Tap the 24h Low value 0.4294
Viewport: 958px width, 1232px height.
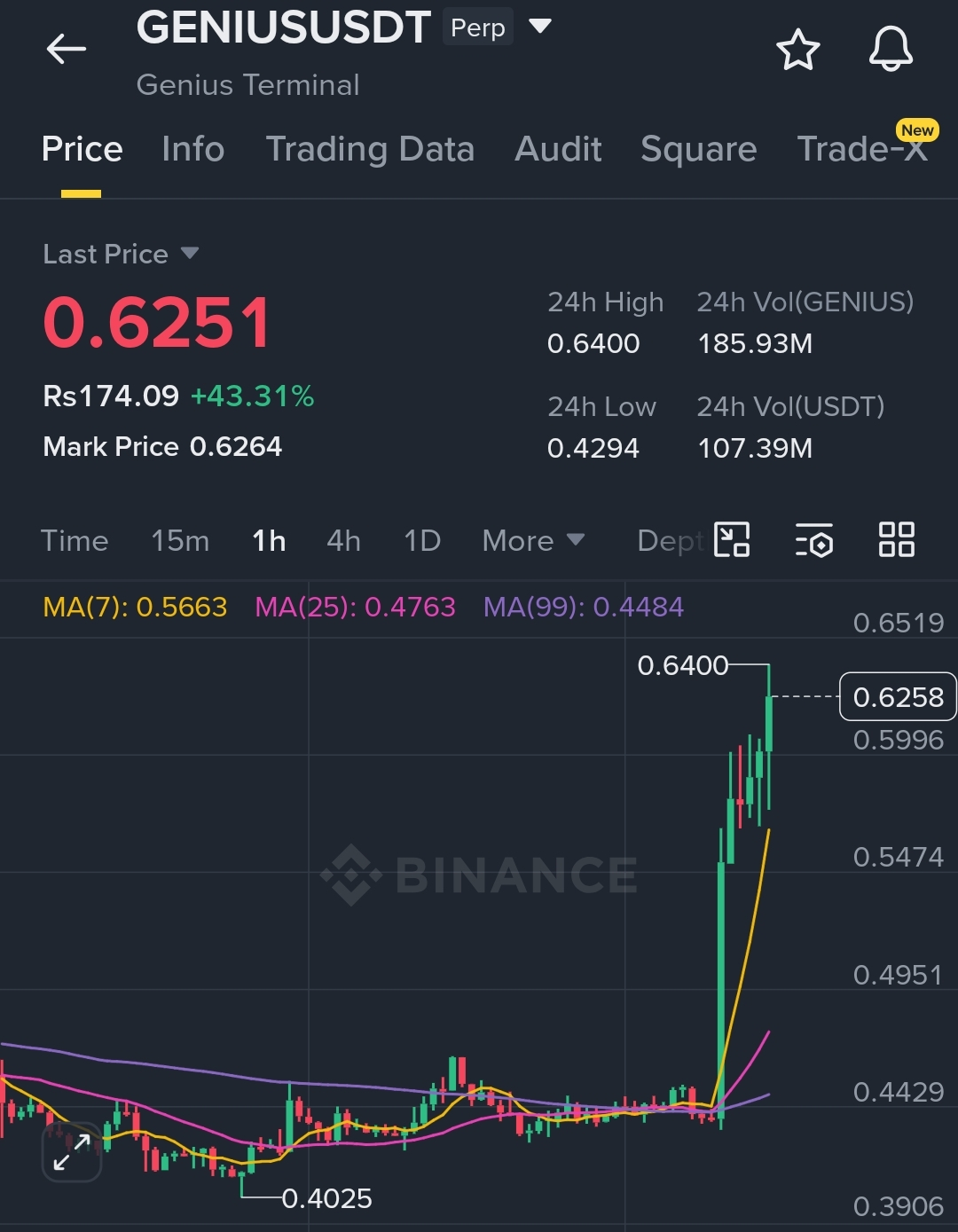click(x=593, y=448)
